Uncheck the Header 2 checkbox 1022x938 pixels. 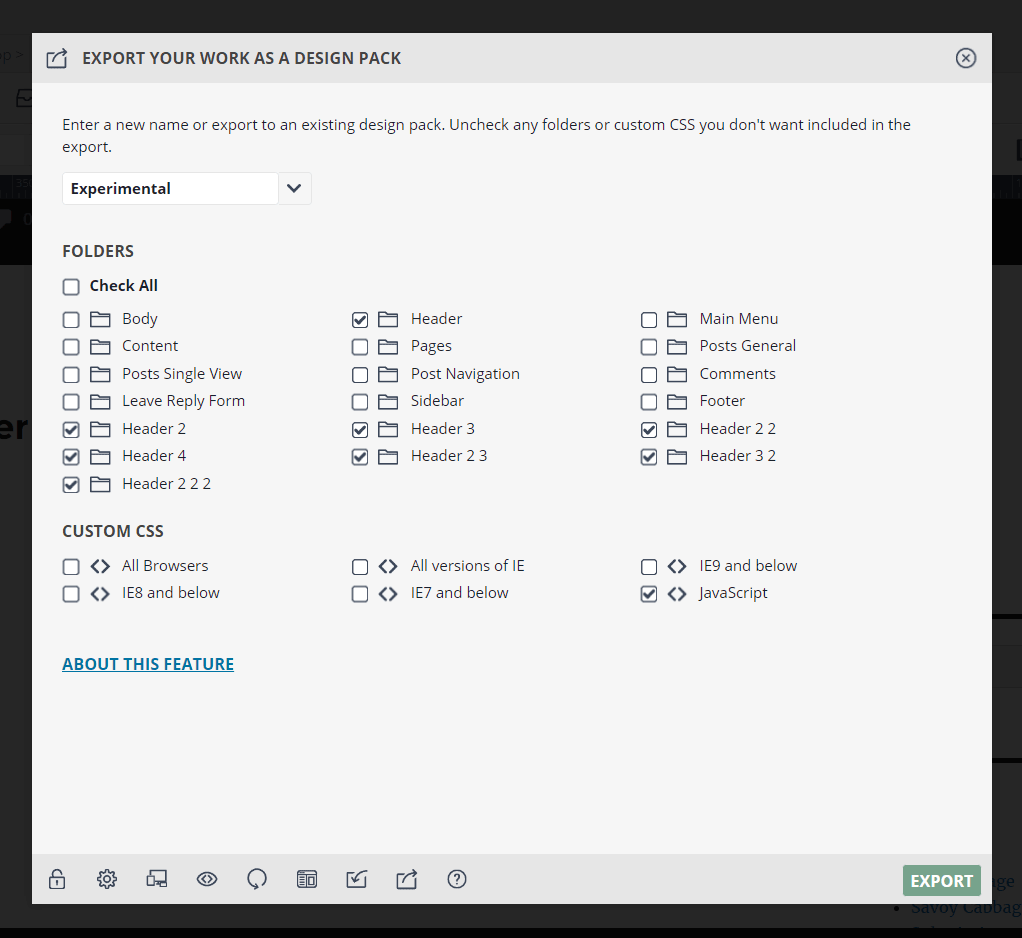coord(71,430)
